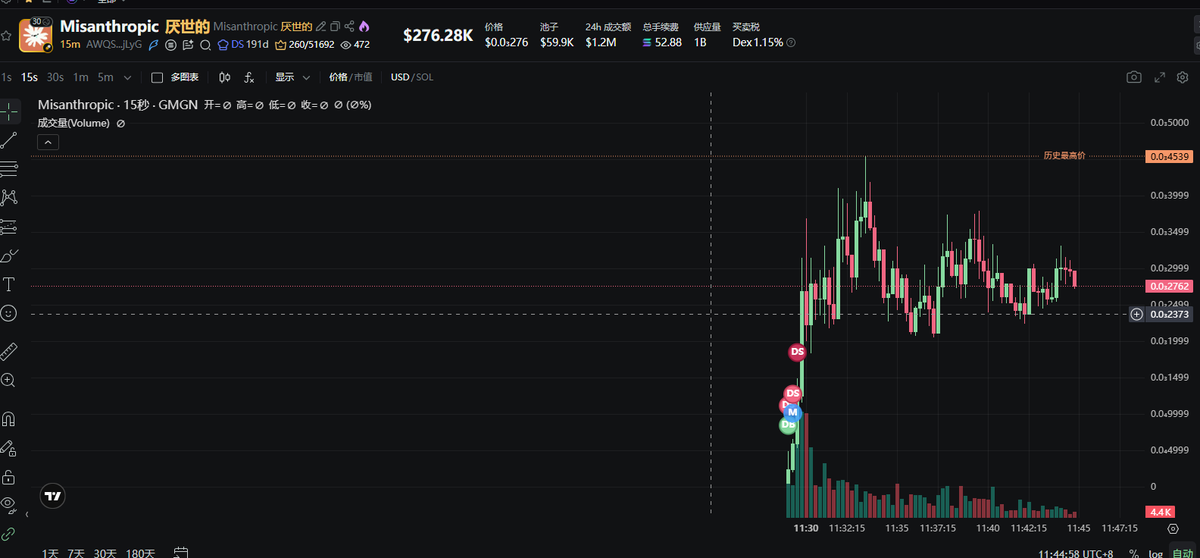Viewport: 1200px width, 558px height.
Task: Share the token via share icon
Action: pyautogui.click(x=349, y=26)
